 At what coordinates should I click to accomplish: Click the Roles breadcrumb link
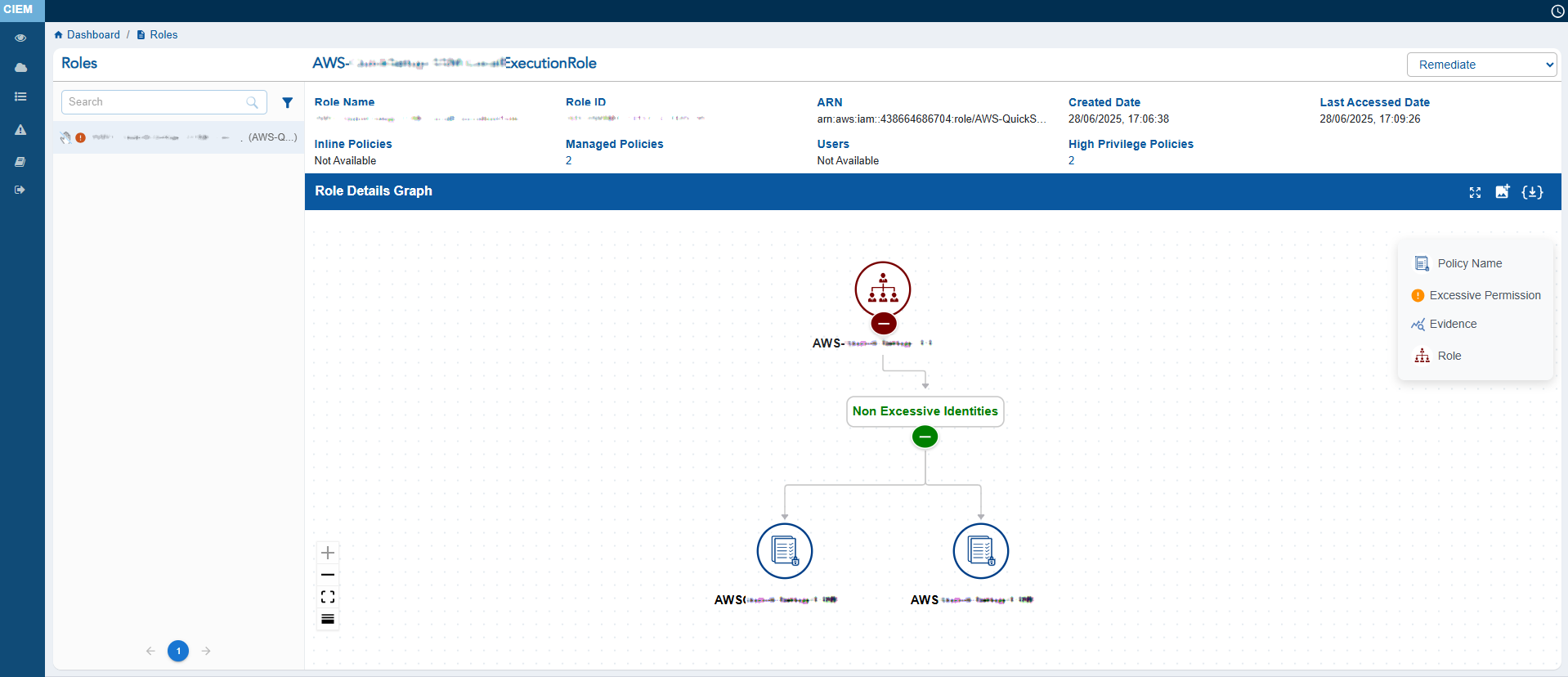[164, 35]
